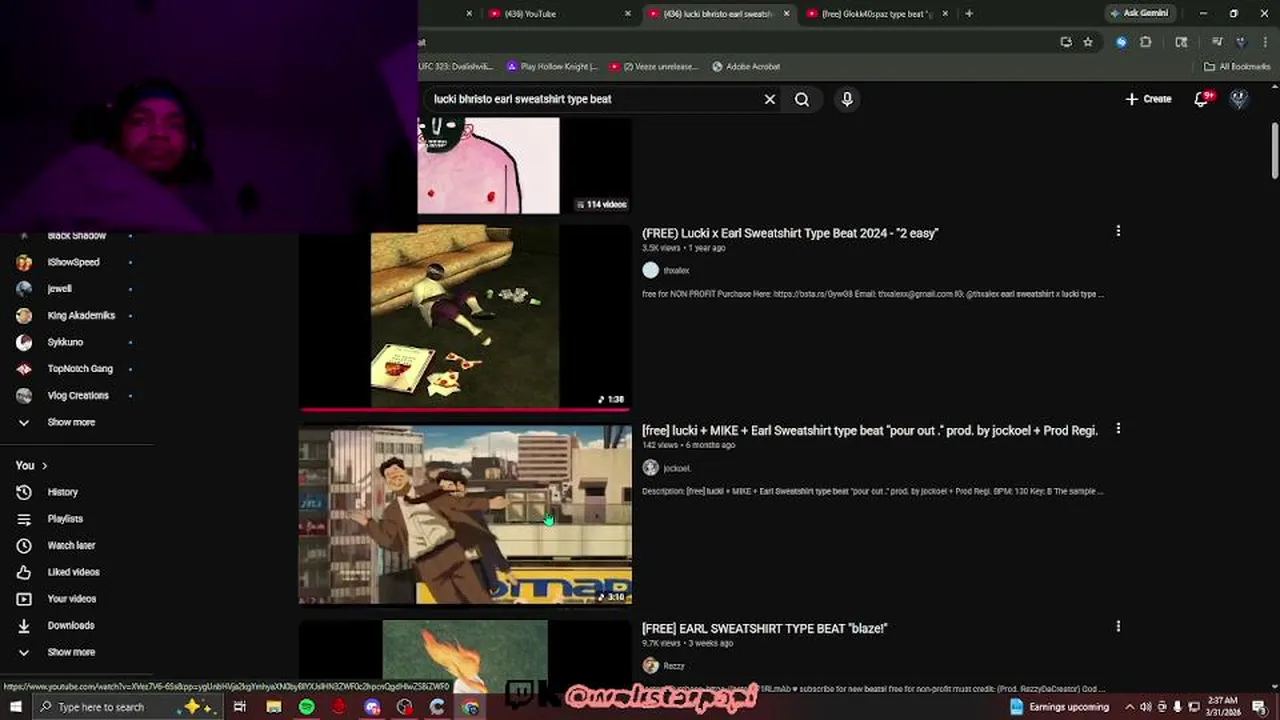Viewport: 1280px width, 720px height.
Task: Open the browser extensions puzzle icon
Action: click(x=1146, y=42)
